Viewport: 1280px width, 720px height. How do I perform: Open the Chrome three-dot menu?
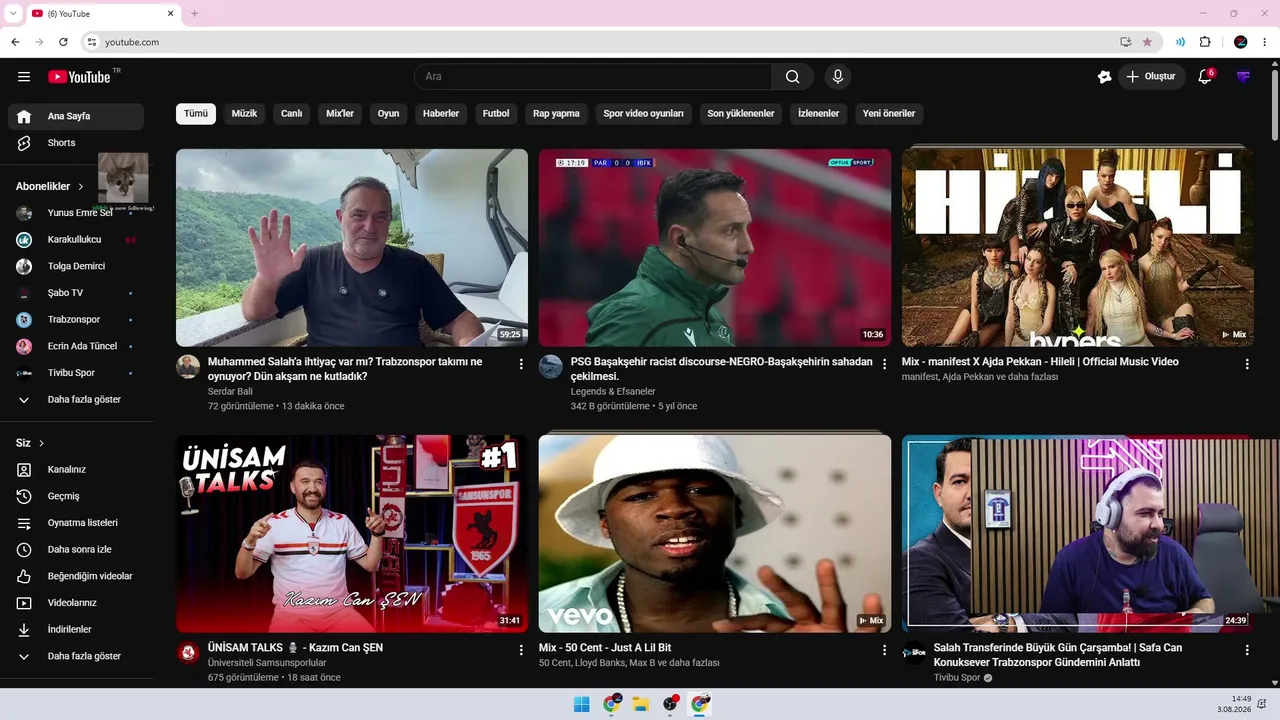(1267, 42)
